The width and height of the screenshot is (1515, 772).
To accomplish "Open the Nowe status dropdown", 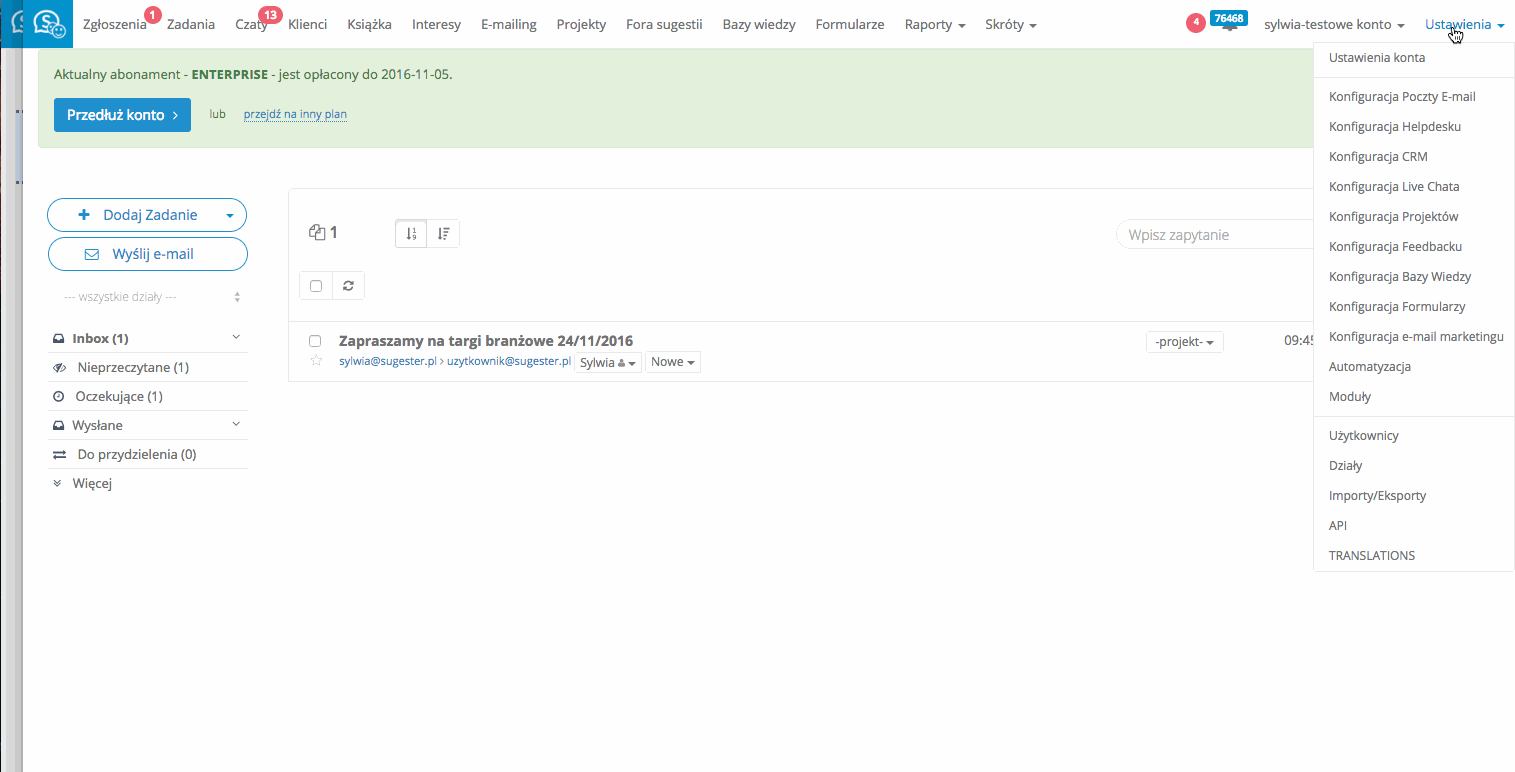I will pos(673,362).
